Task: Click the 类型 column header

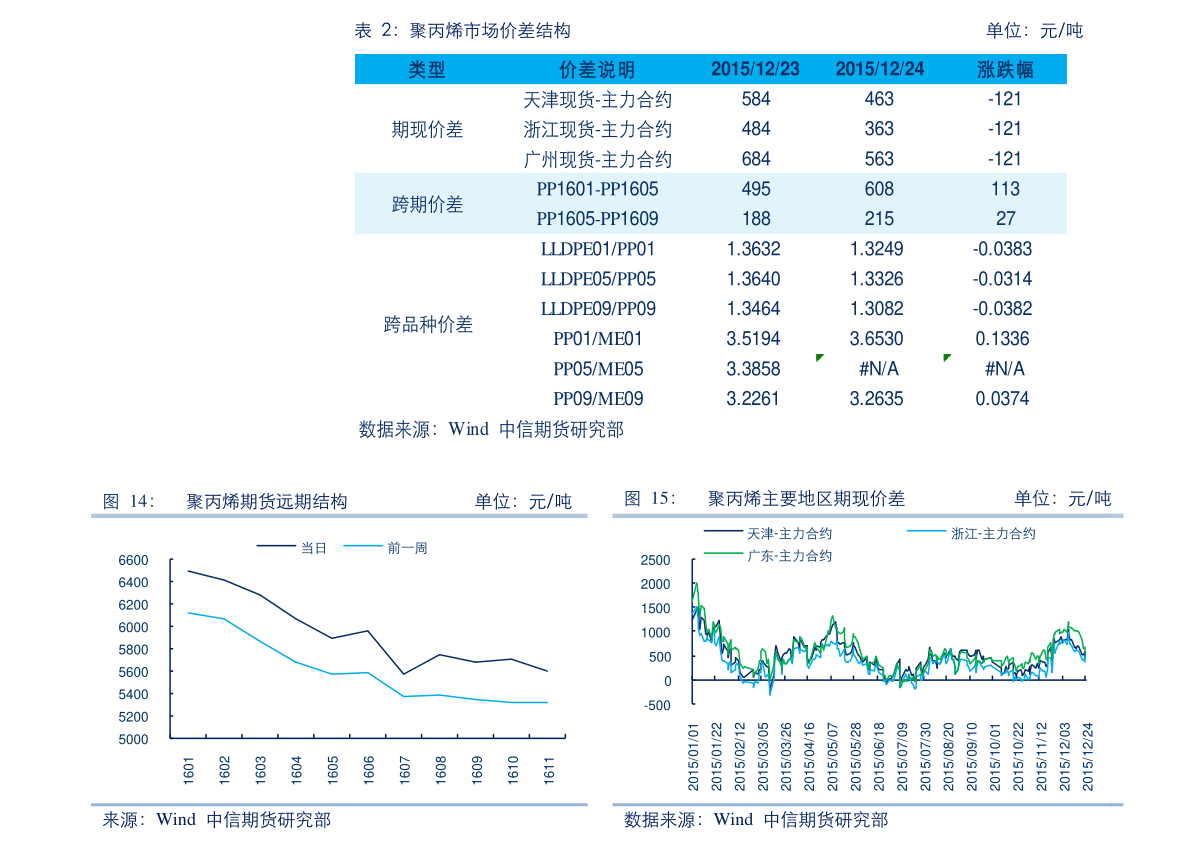Action: coord(427,70)
